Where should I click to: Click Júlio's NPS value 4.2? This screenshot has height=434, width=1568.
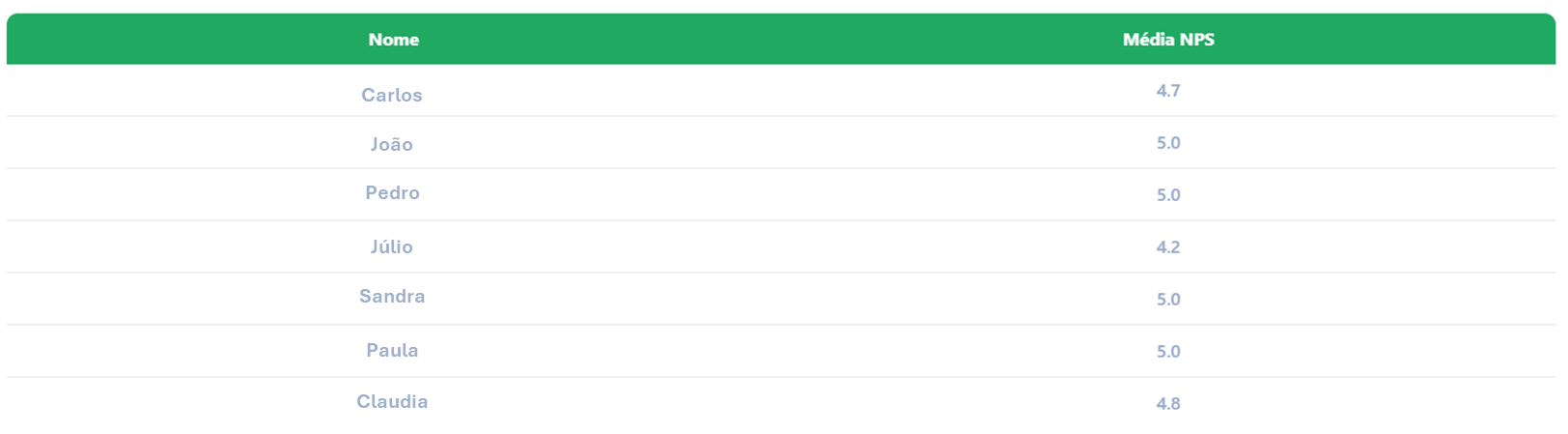[1168, 247]
